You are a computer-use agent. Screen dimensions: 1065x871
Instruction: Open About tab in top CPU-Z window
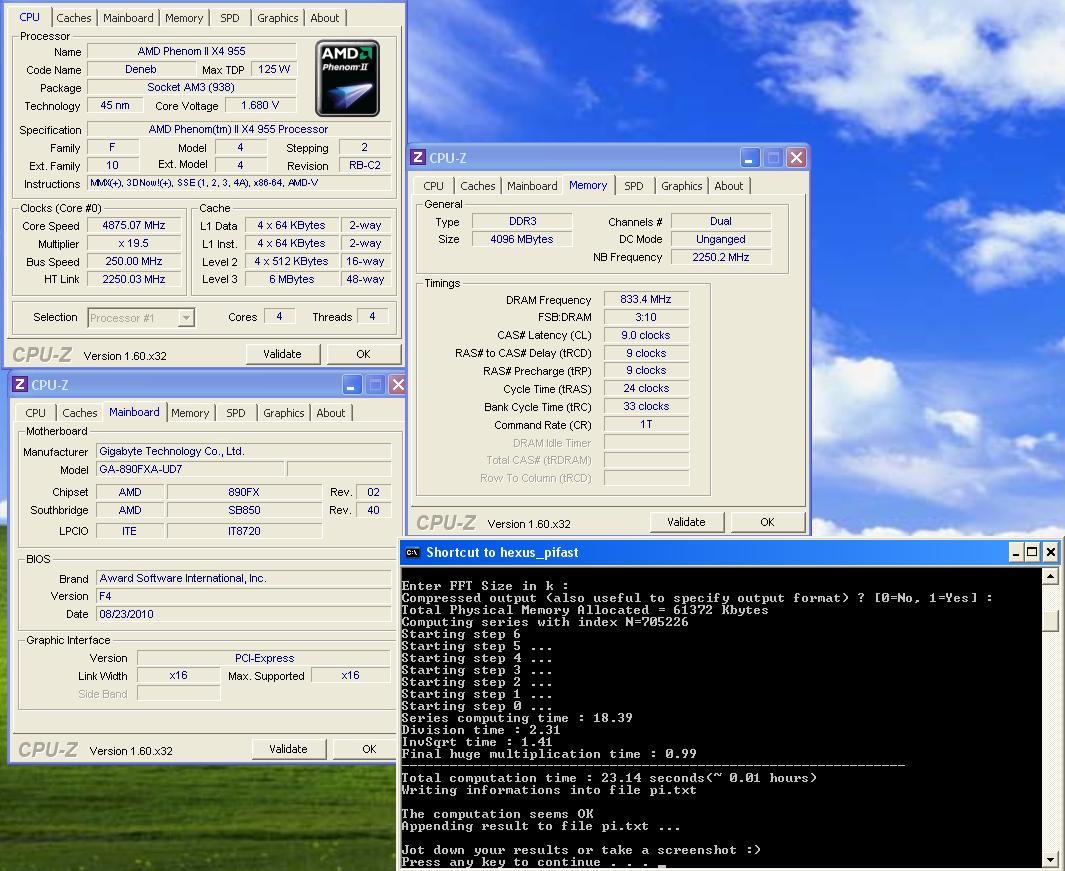click(x=325, y=18)
